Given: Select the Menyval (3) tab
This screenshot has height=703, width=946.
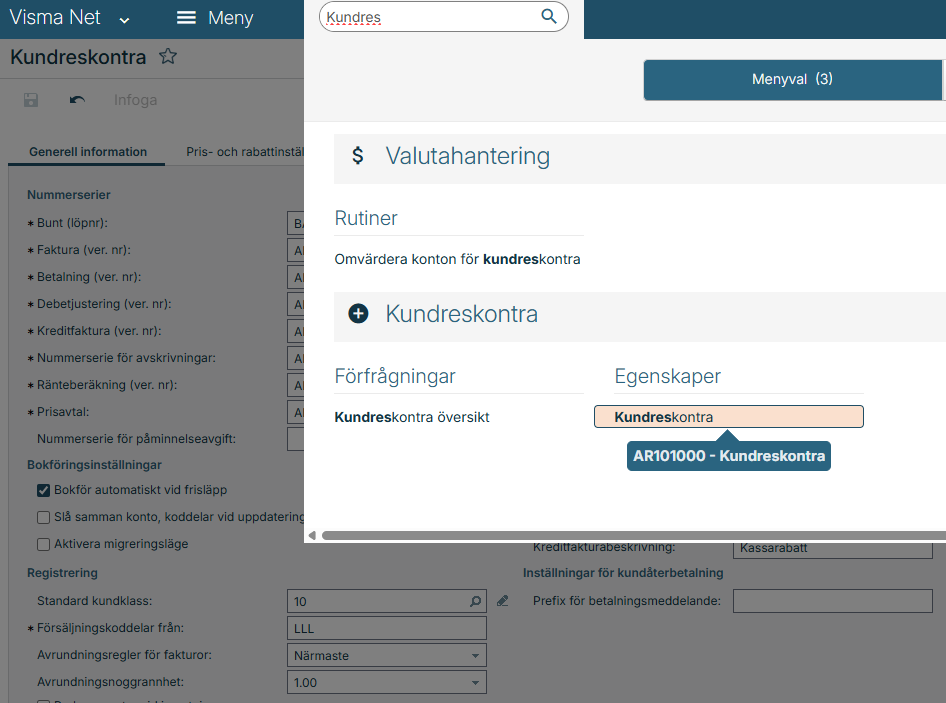Looking at the screenshot, I should (x=792, y=80).
